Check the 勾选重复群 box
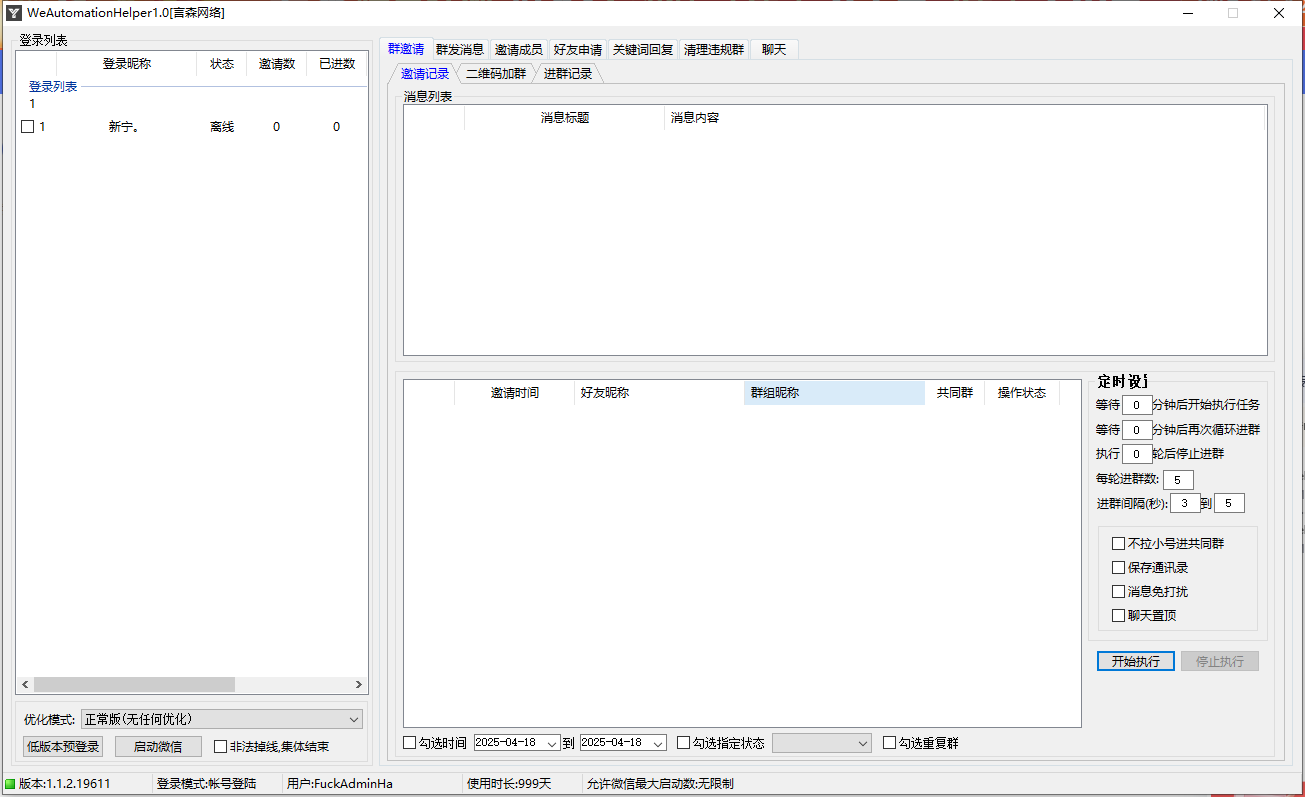The image size is (1305, 797). click(890, 743)
